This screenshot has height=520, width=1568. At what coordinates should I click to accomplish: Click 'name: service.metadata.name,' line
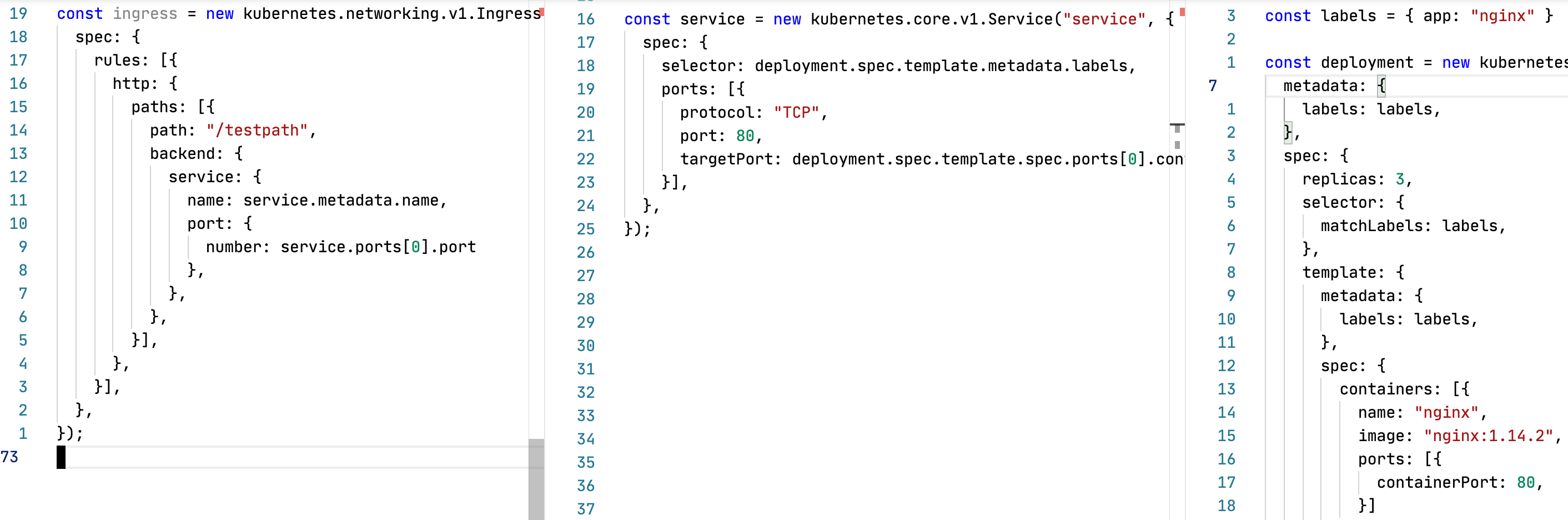[317, 201]
